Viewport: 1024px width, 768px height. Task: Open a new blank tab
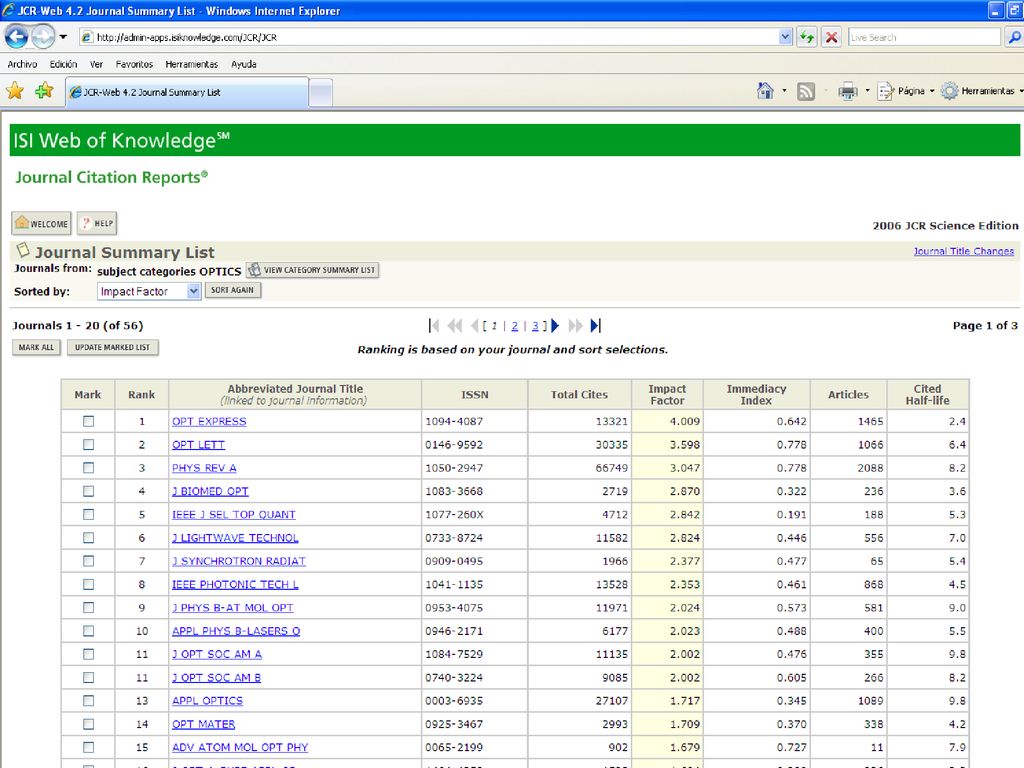click(x=321, y=93)
